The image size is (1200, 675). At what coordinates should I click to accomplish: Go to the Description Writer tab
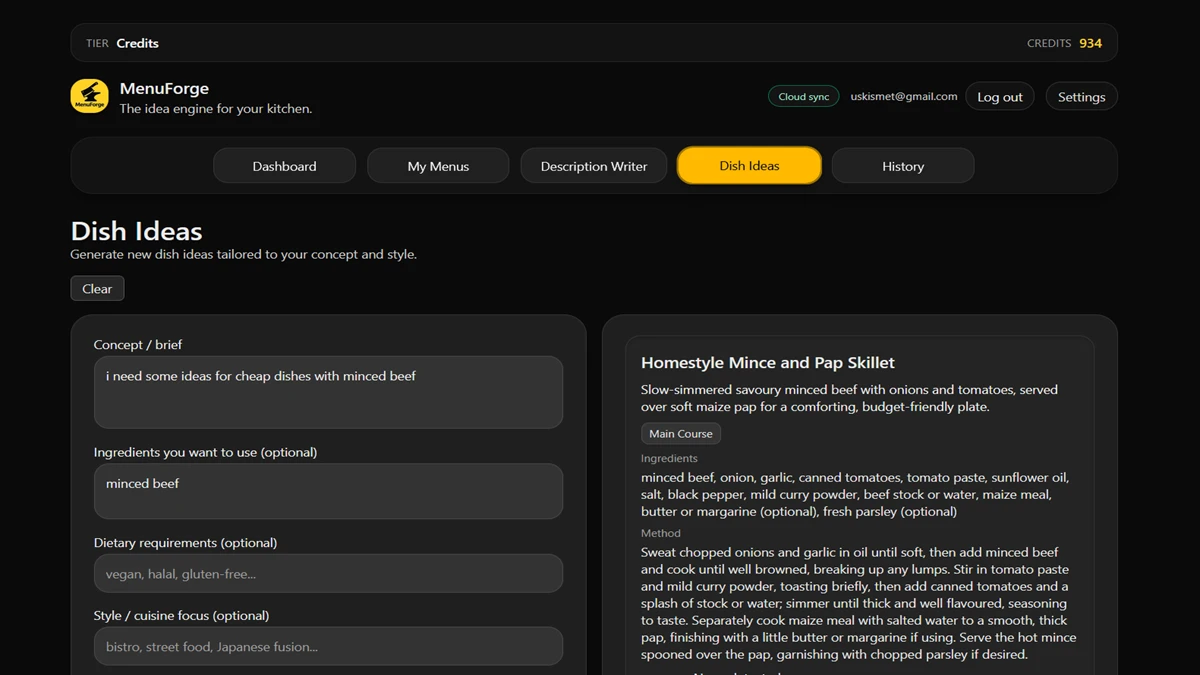coord(593,166)
